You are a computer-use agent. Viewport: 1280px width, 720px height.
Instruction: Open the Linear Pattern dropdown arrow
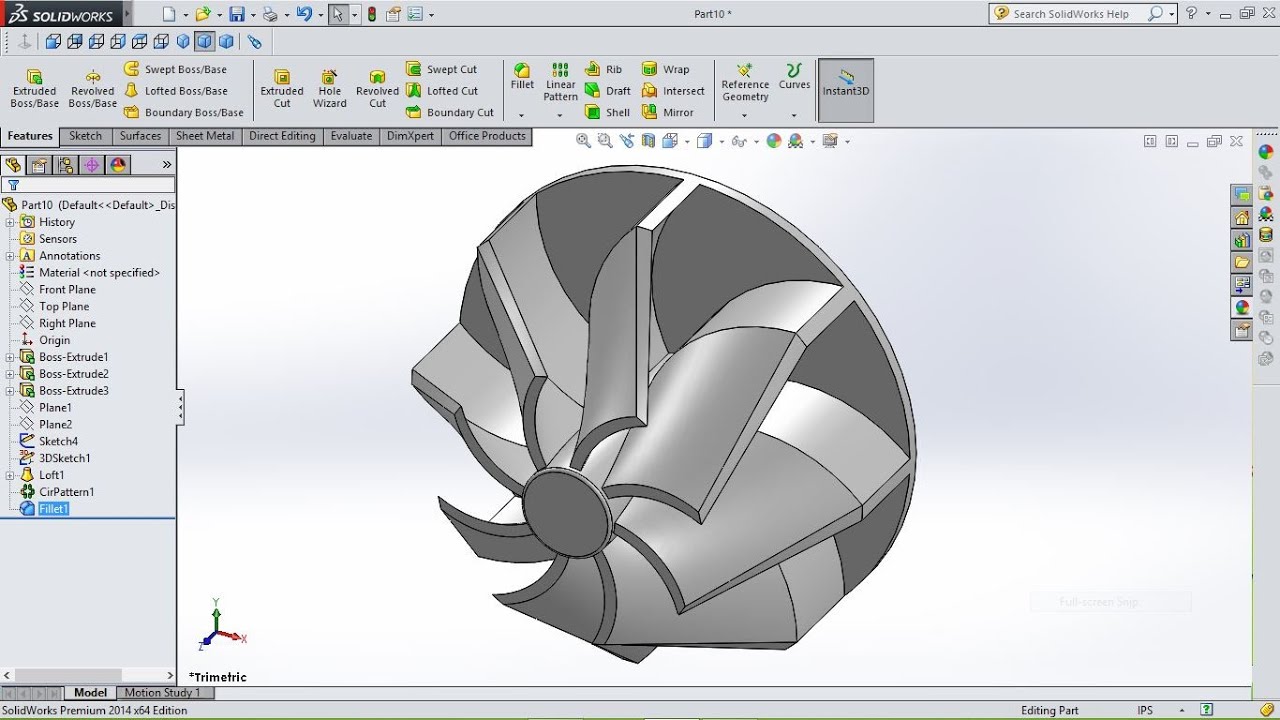pos(560,115)
